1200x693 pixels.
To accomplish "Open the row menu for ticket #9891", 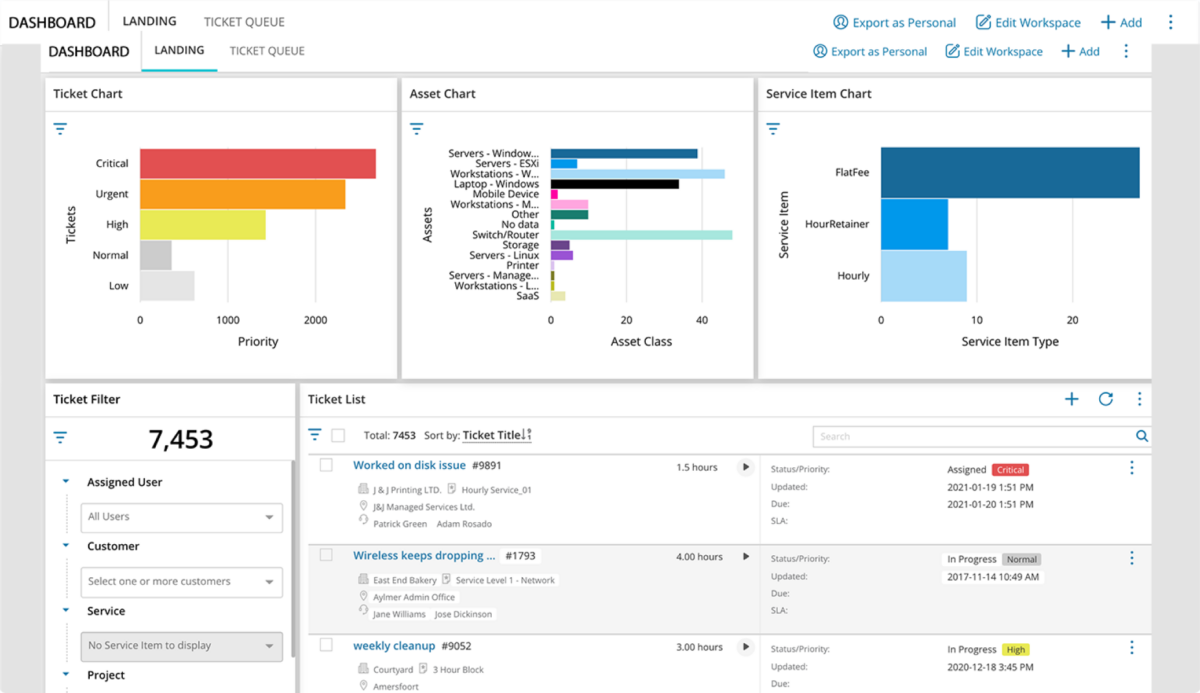I will coord(1131,466).
